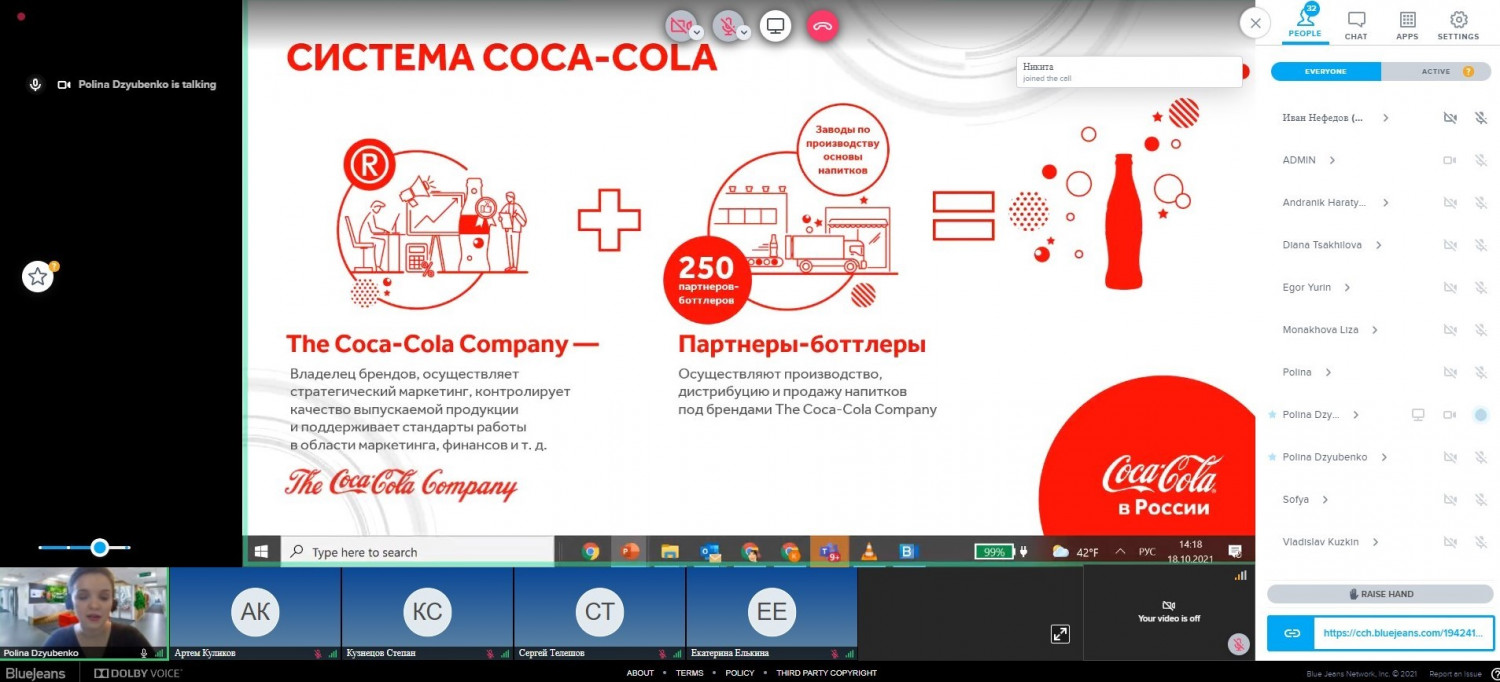This screenshot has height=682, width=1500.
Task: Expand options for Polina Dzyubenko participant
Action: 1384,457
